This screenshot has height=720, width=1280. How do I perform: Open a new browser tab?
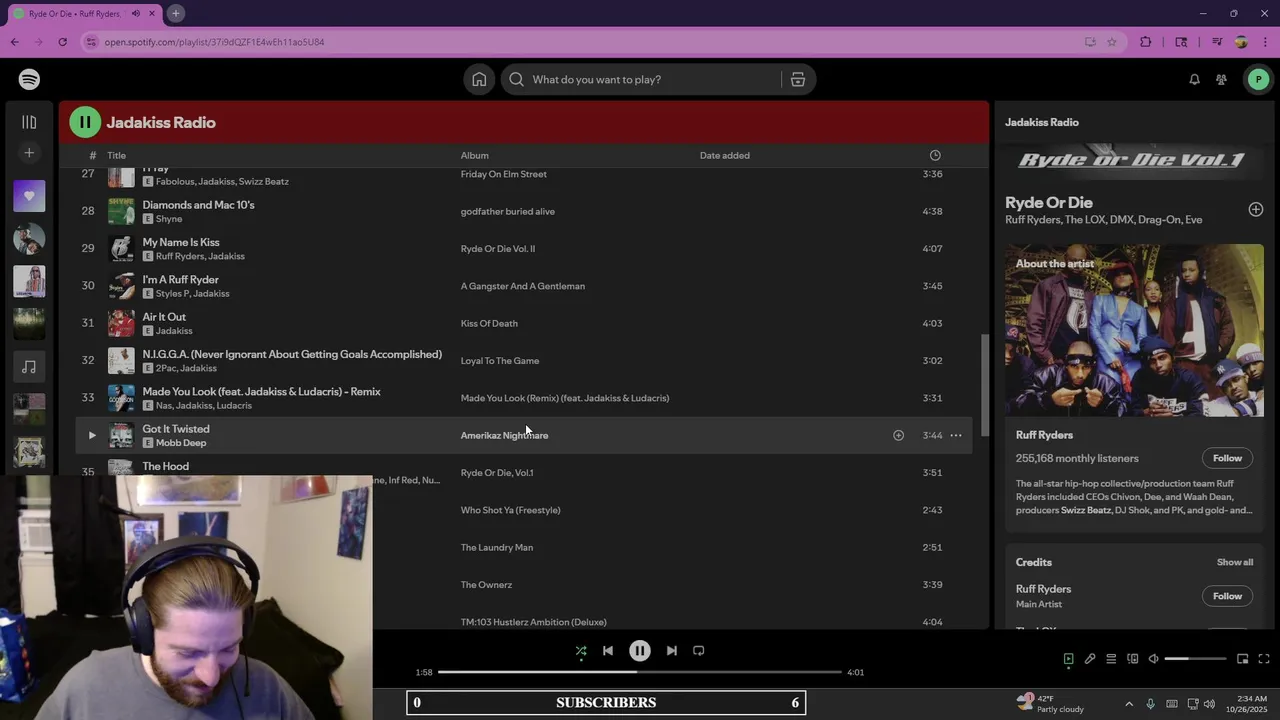[x=175, y=13]
